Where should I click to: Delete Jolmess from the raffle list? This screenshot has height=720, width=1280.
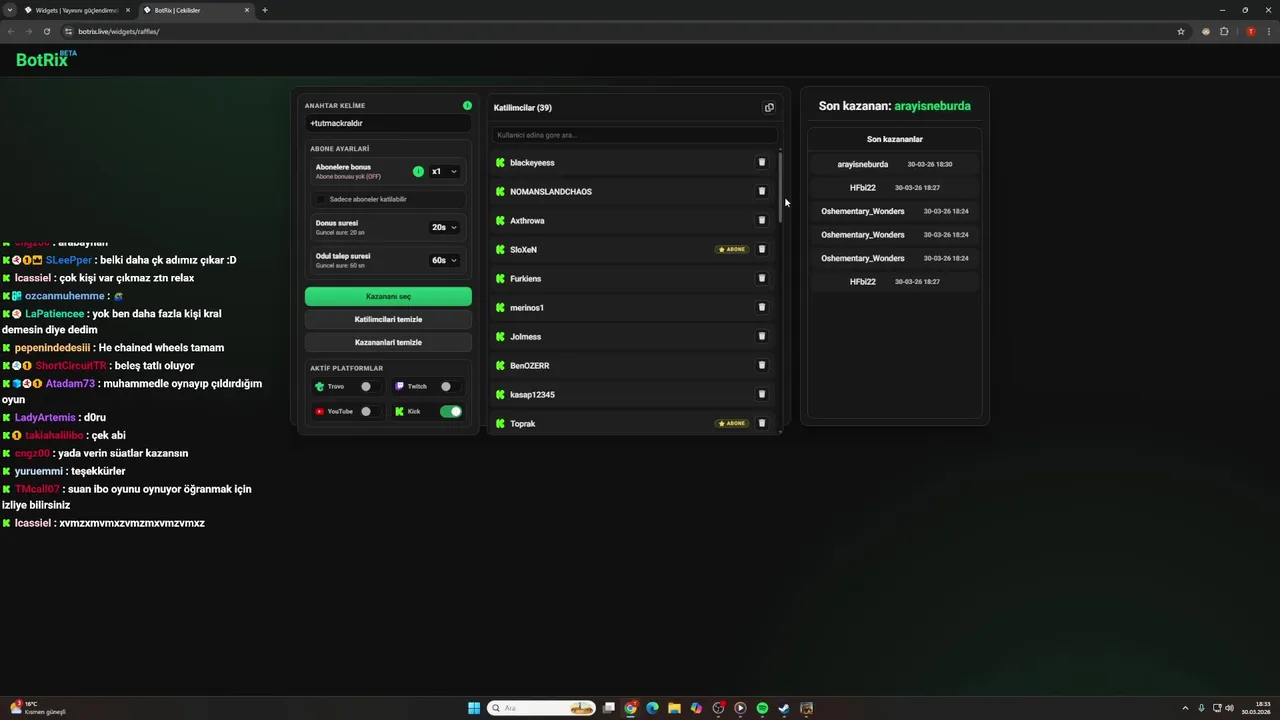pyautogui.click(x=761, y=336)
